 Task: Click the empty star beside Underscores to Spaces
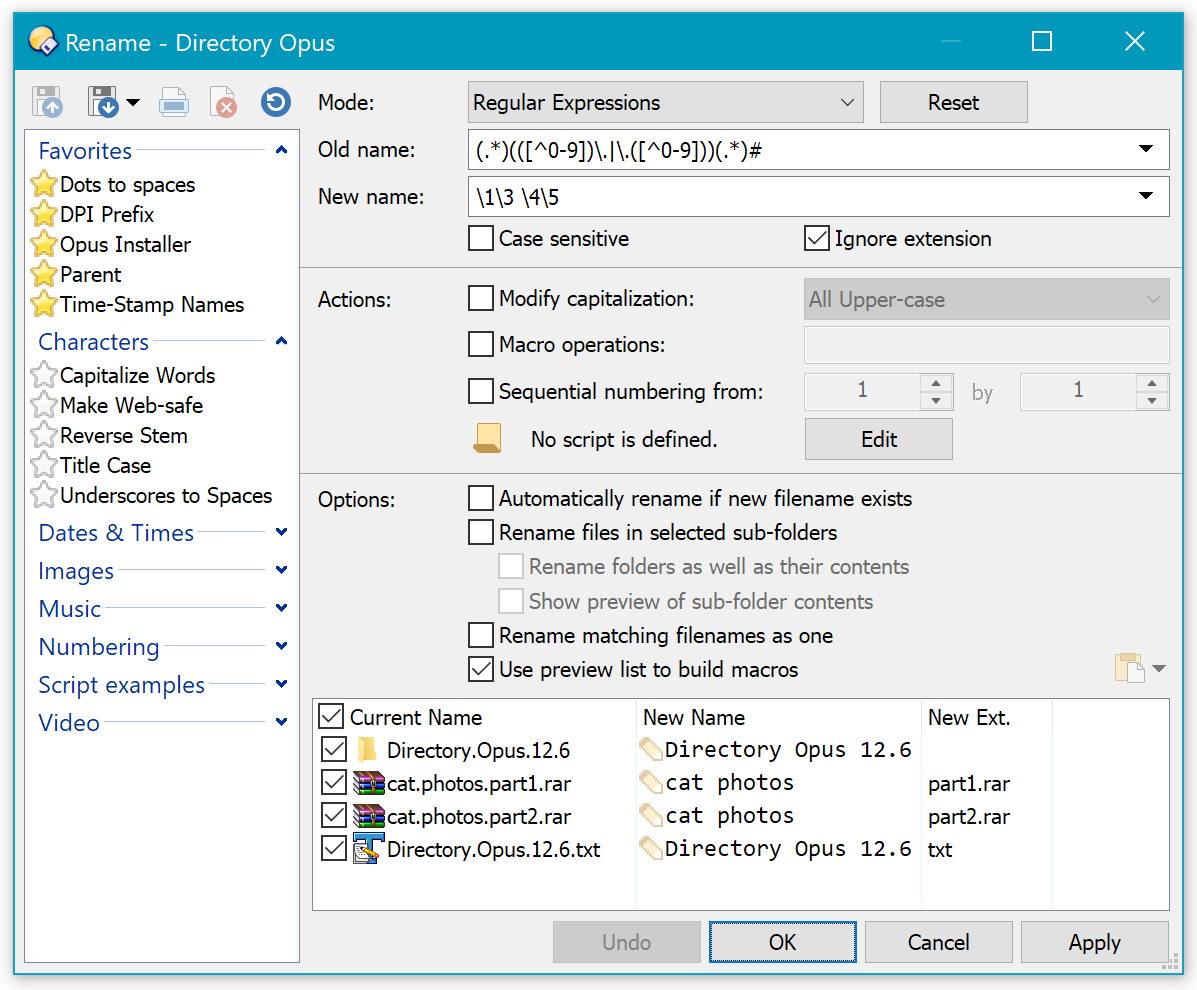coord(44,495)
